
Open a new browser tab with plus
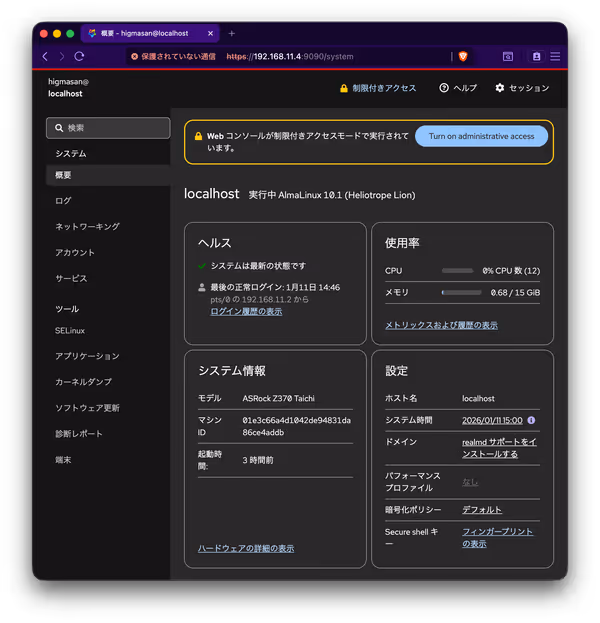pos(232,34)
